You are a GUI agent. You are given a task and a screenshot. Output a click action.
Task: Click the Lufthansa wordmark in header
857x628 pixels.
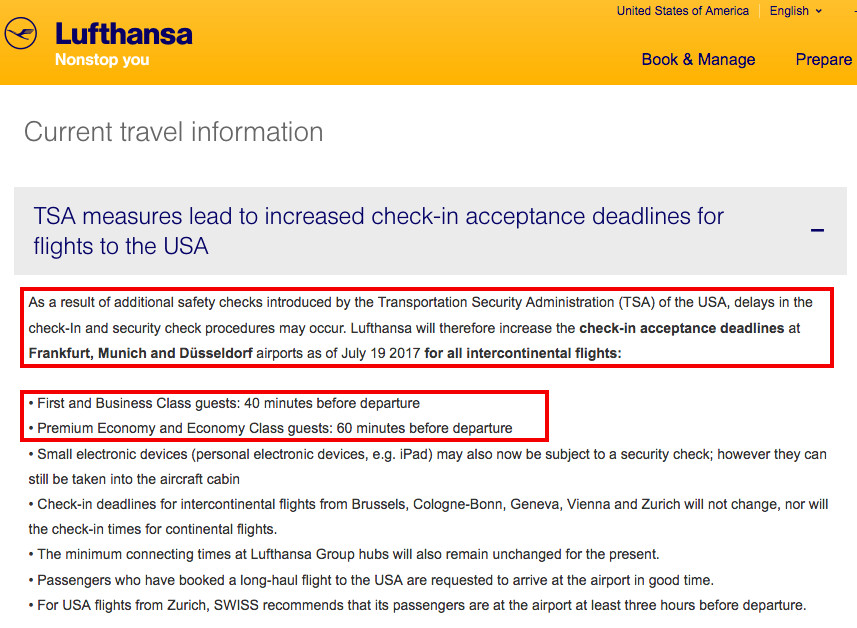124,34
